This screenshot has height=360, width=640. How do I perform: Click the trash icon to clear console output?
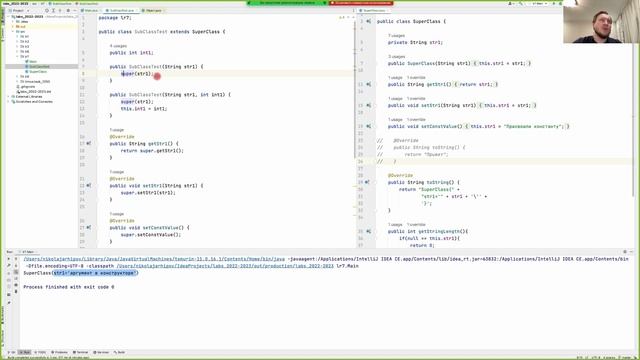point(16,291)
